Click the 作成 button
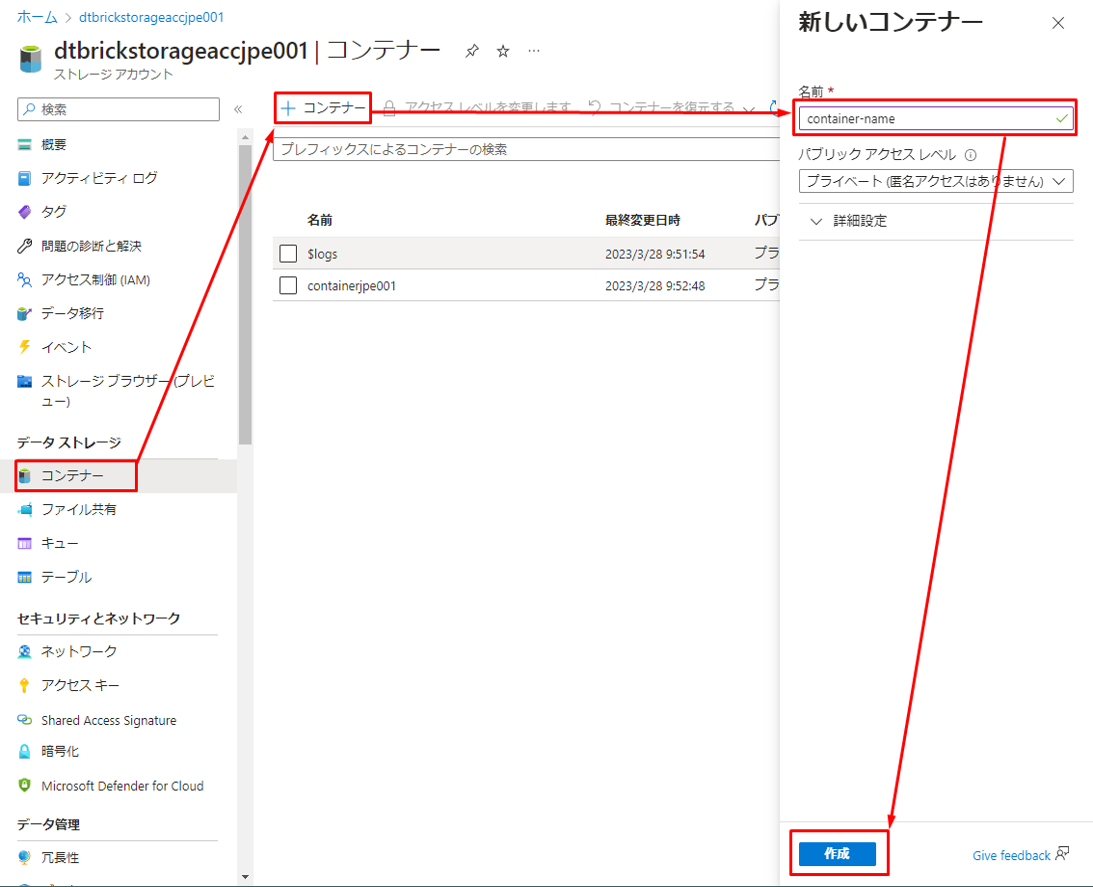The height and width of the screenshot is (887, 1093). point(837,854)
